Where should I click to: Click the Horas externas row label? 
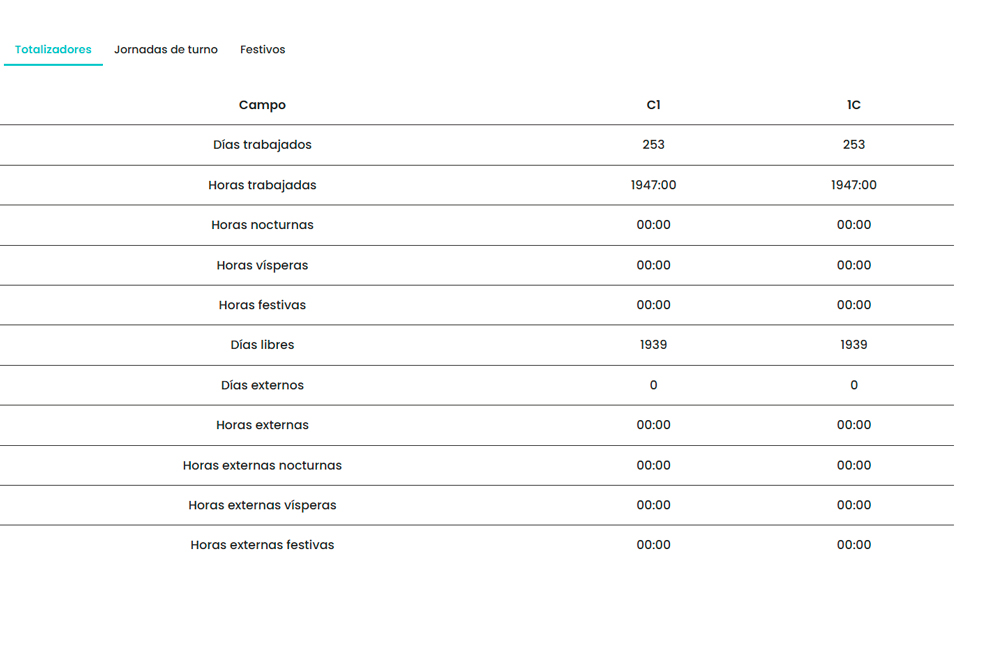click(262, 425)
